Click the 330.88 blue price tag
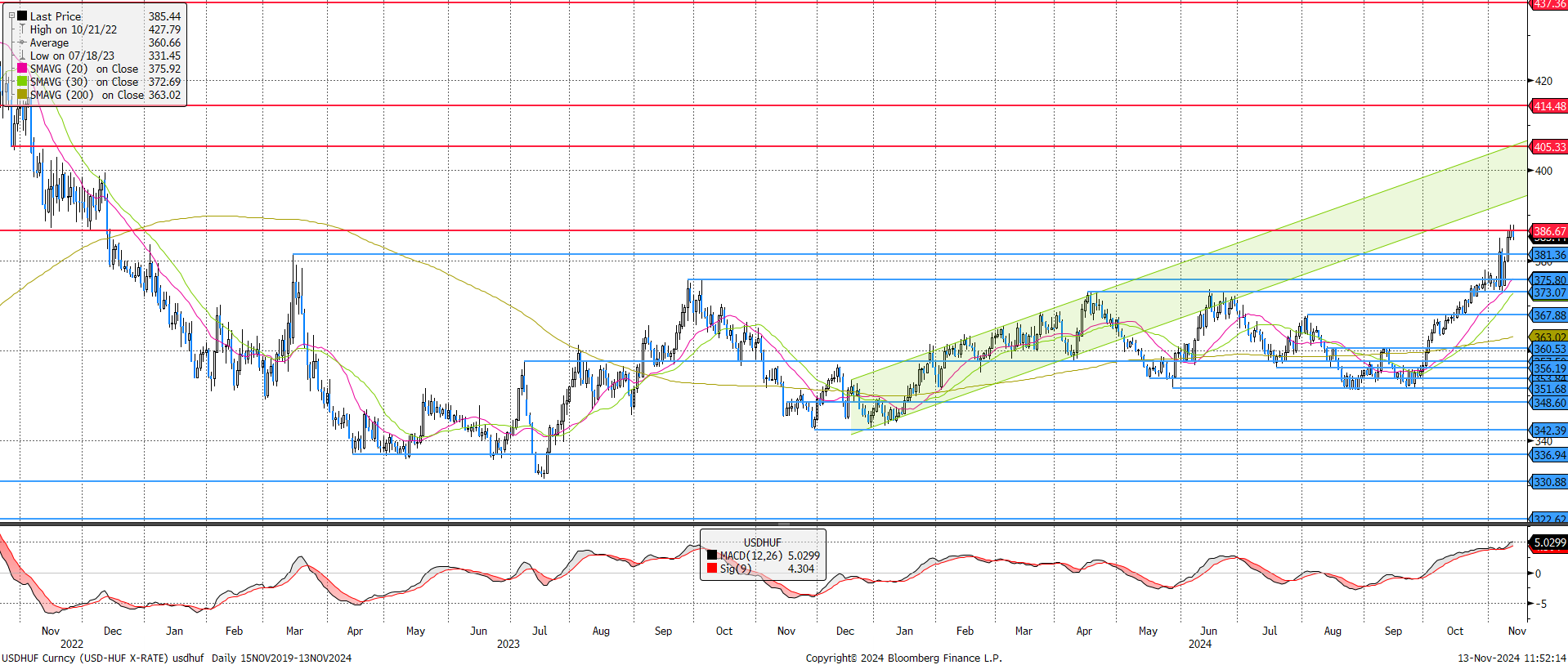This screenshot has height=665, width=1568. point(1549,482)
